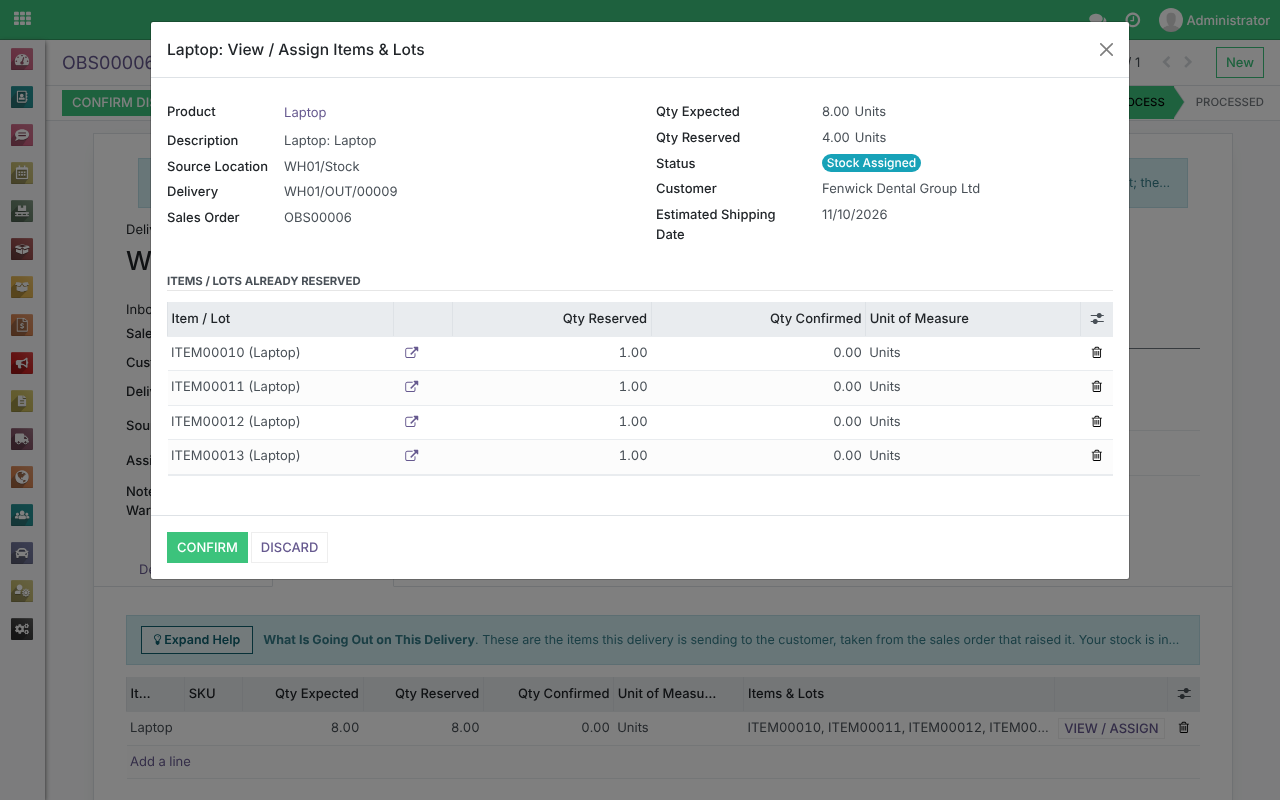Show the activities clock in top bar

tap(1133, 20)
